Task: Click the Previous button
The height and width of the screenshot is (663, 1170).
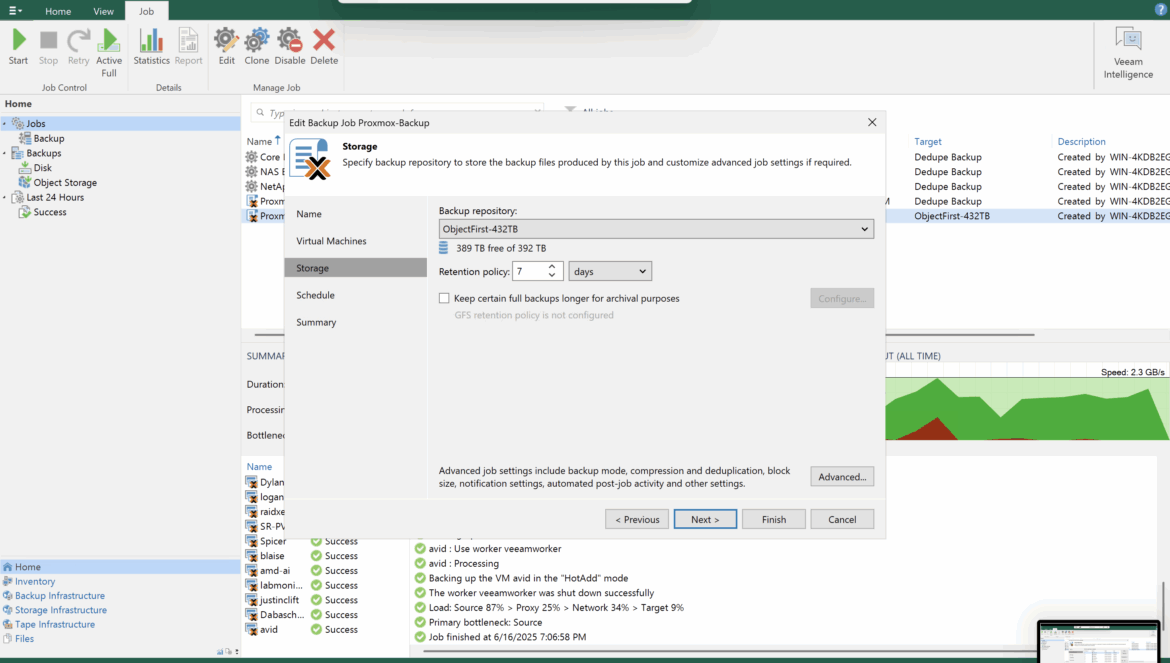Action: (x=636, y=519)
